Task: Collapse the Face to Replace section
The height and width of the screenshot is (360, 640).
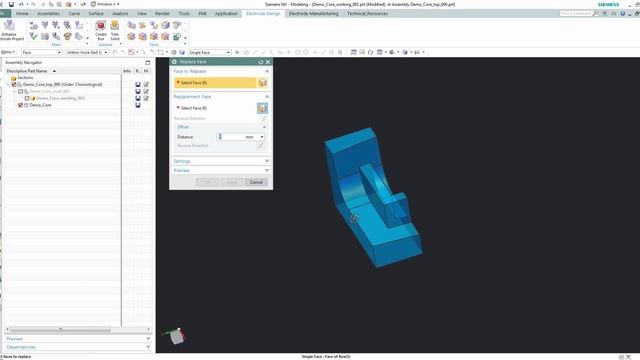Action: (267, 71)
